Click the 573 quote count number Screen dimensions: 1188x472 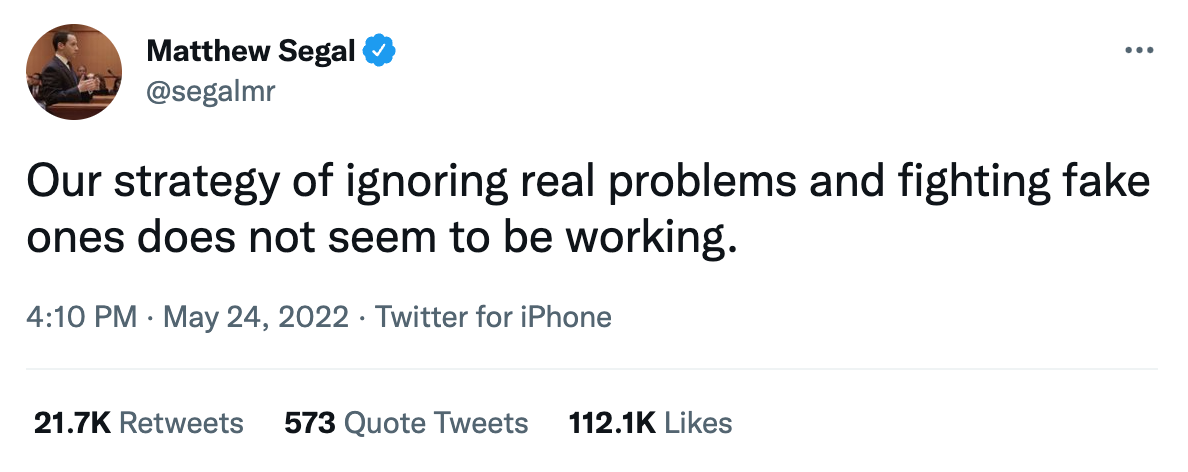pos(310,423)
